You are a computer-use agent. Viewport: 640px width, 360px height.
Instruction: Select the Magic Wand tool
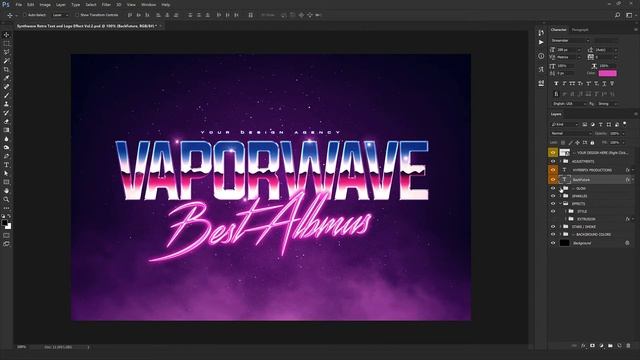click(7, 61)
